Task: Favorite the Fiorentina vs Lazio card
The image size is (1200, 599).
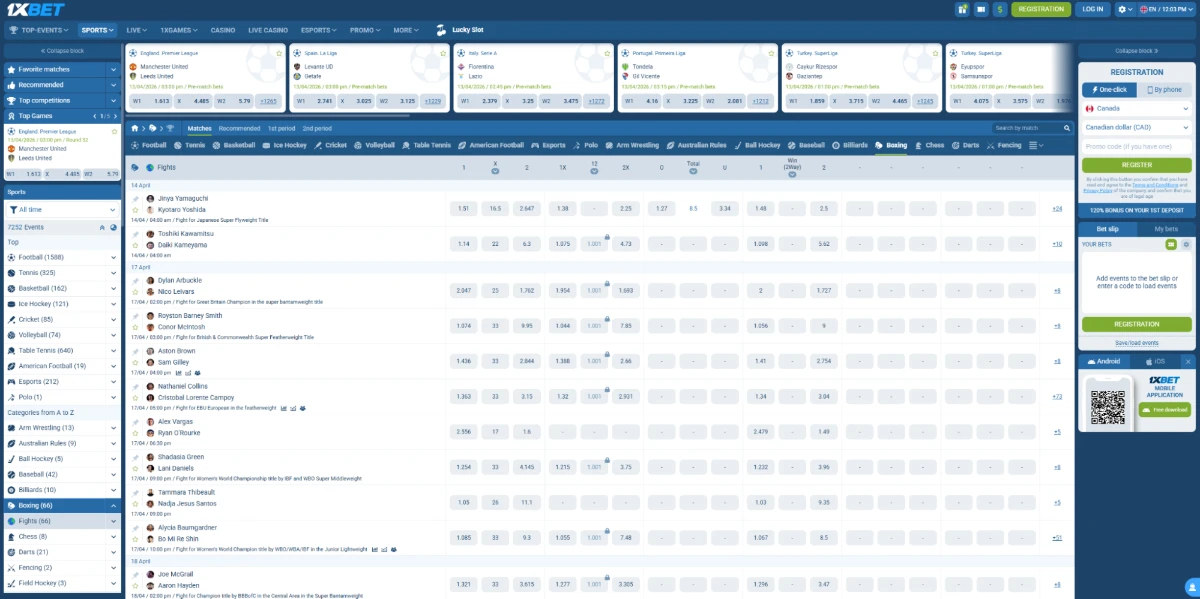Action: (x=606, y=53)
